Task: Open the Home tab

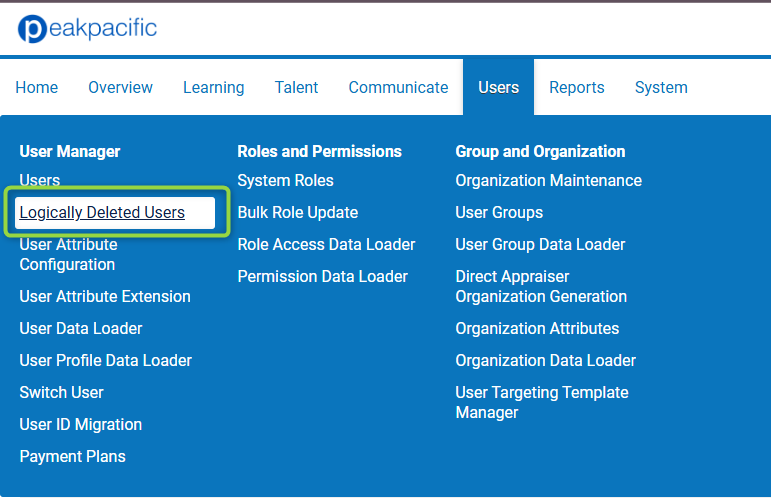Action: [37, 88]
